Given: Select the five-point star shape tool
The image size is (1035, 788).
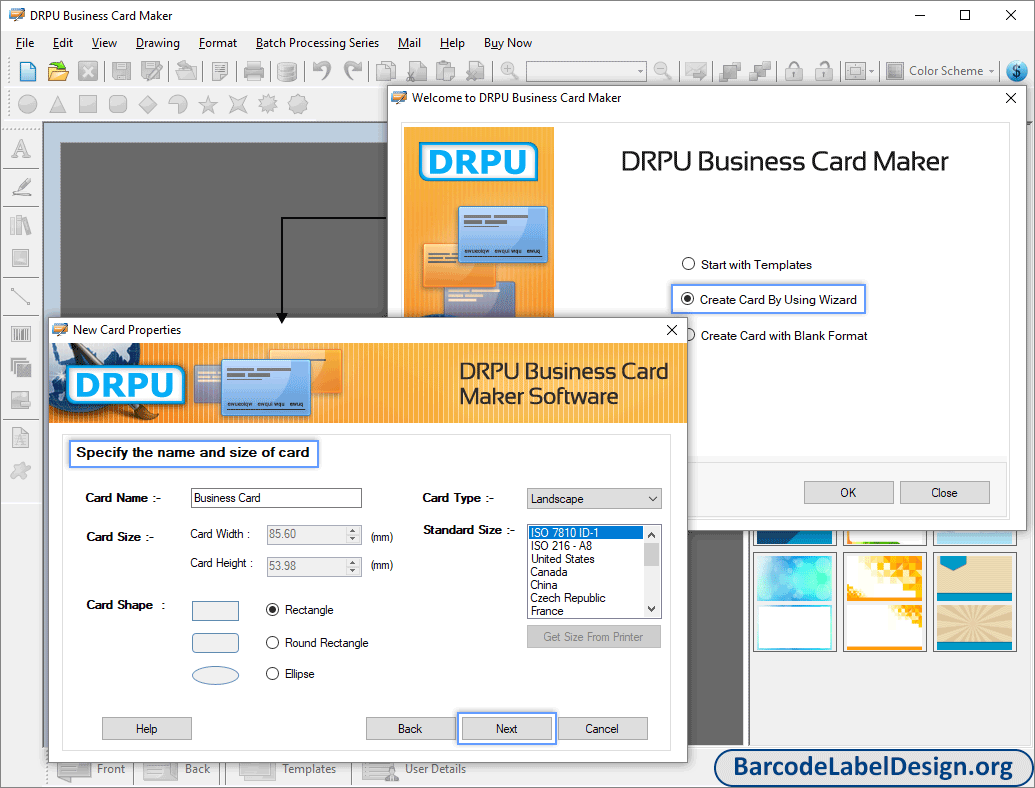Looking at the screenshot, I should (x=208, y=104).
